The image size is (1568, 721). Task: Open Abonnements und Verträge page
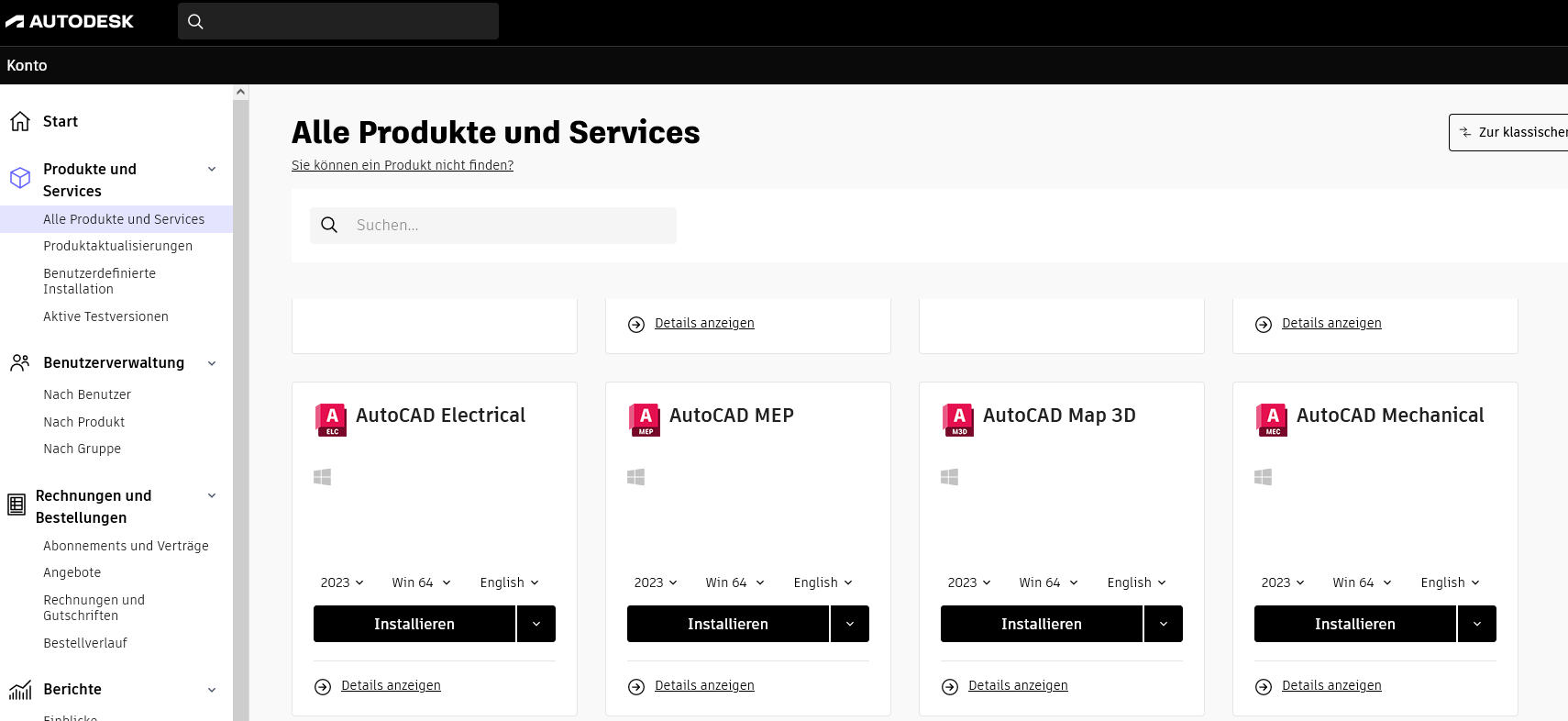pyautogui.click(x=126, y=546)
